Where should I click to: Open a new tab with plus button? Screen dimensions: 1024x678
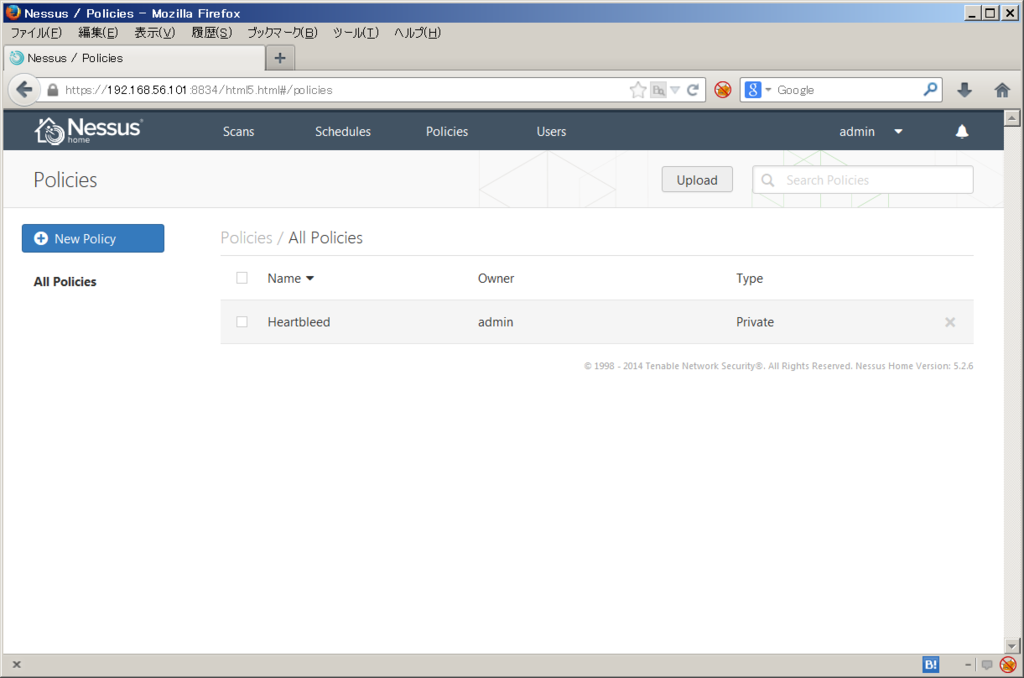(280, 58)
